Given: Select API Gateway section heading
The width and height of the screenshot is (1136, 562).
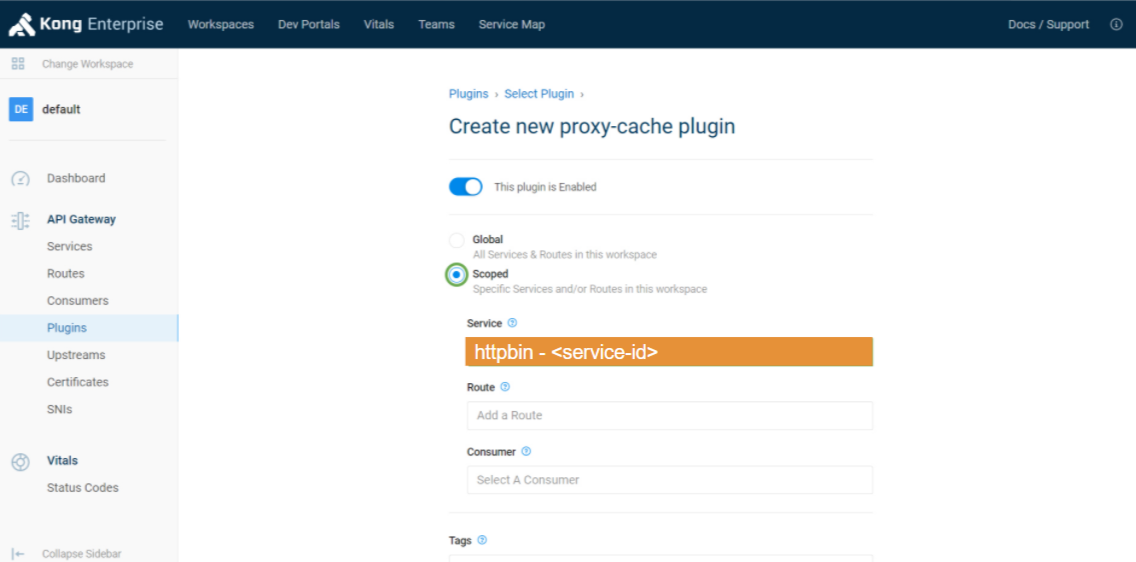Looking at the screenshot, I should pos(81,219).
